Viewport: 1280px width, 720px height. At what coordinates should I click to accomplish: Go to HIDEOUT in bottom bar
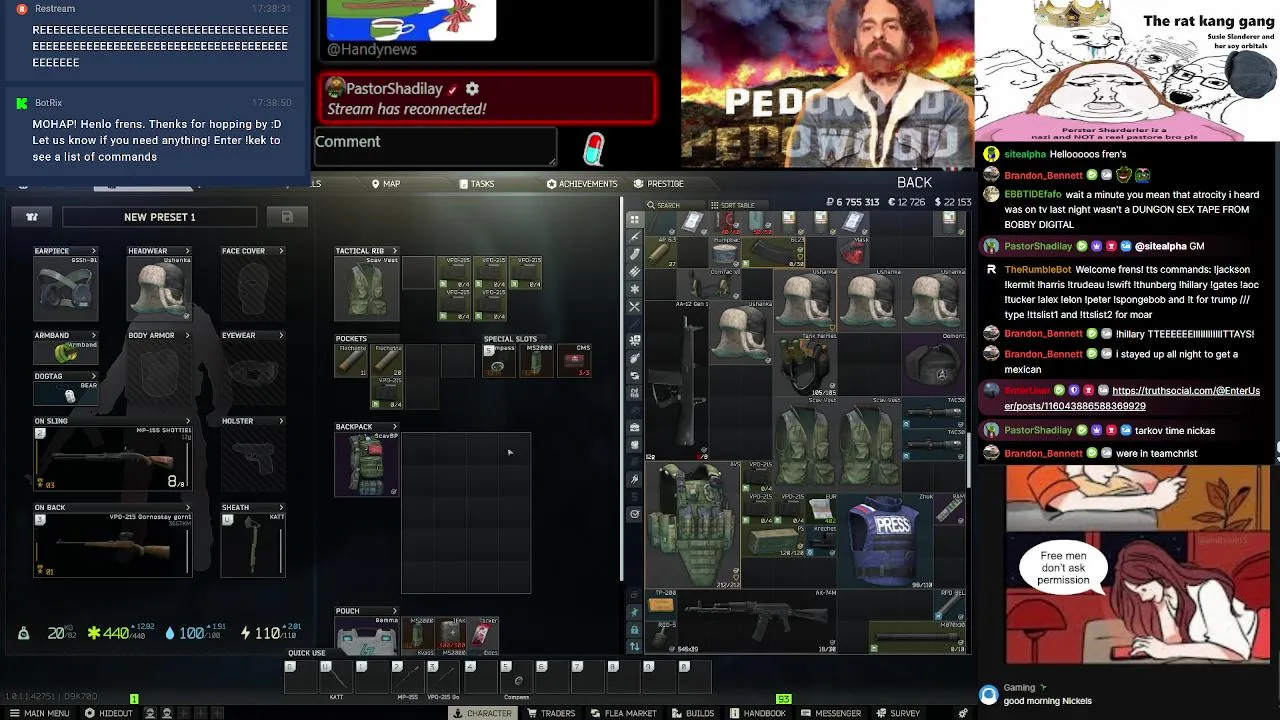pyautogui.click(x=109, y=713)
